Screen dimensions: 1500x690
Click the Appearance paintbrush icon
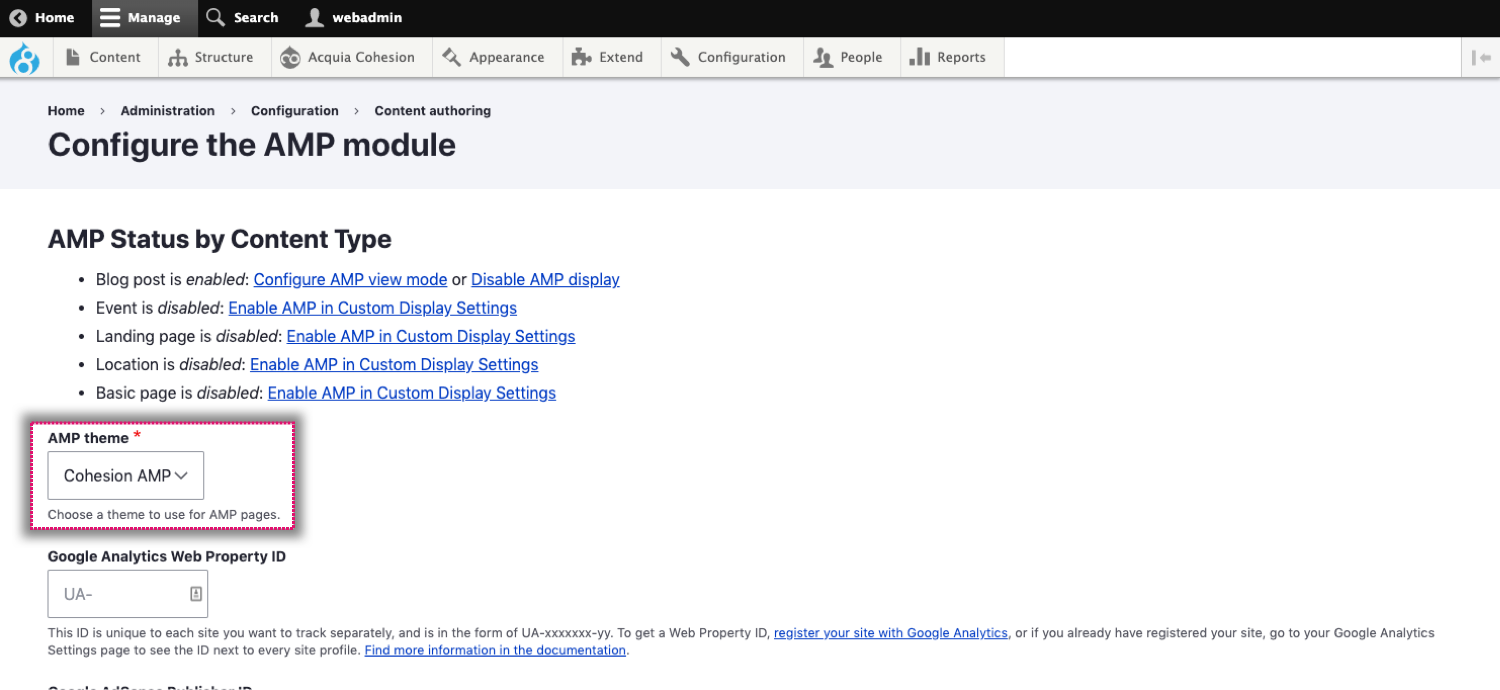point(451,57)
